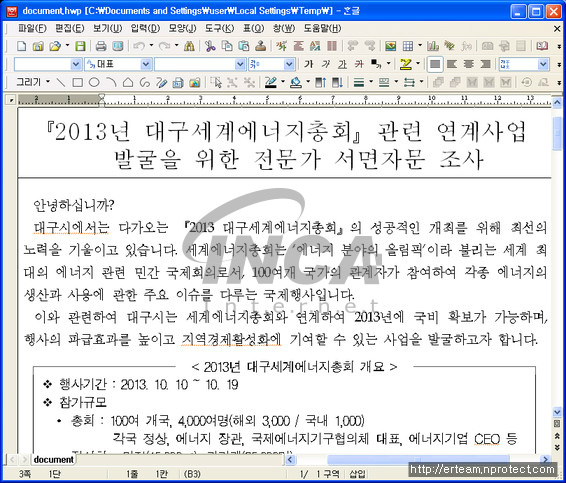Screen dimensions: 566x483
Task: Click the center align button
Action: pos(469,64)
